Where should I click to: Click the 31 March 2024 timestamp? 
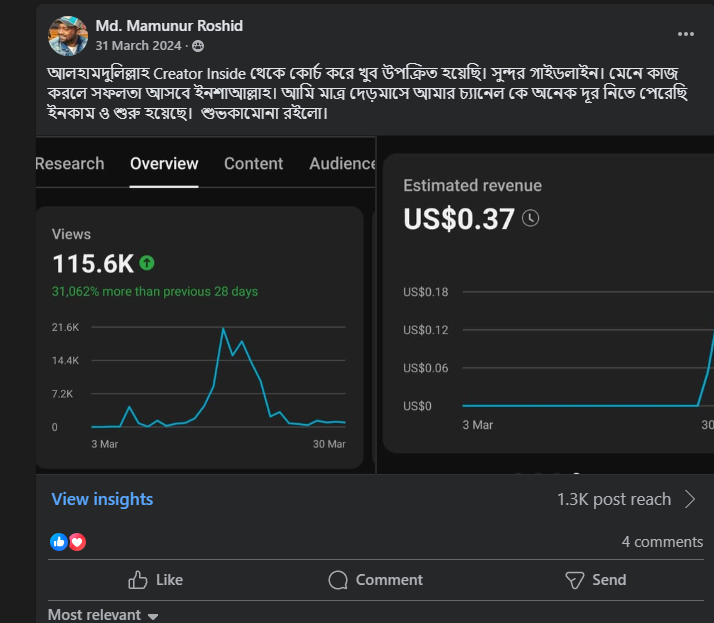[140, 46]
